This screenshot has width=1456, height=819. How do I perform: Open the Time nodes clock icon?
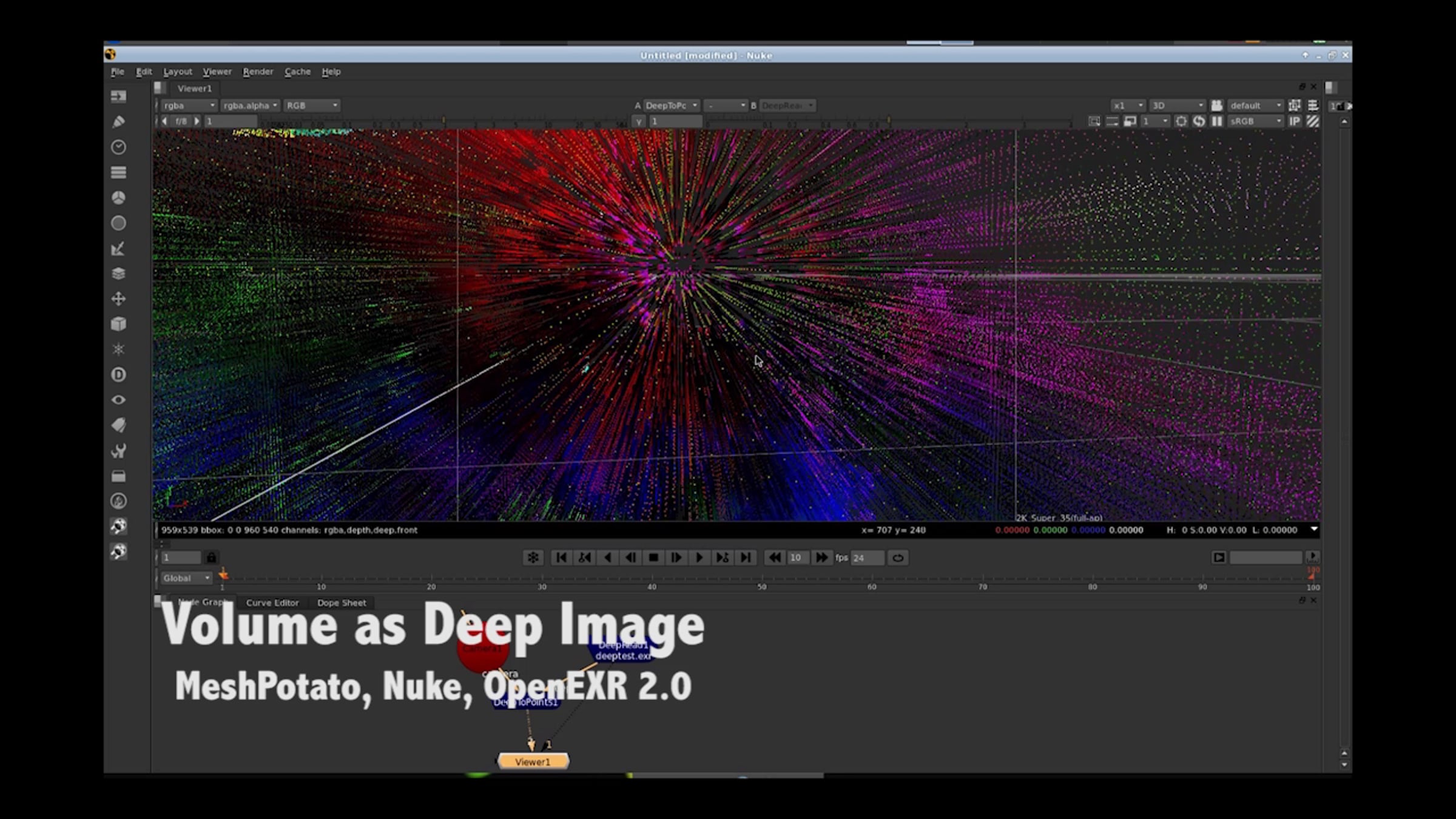[118, 147]
